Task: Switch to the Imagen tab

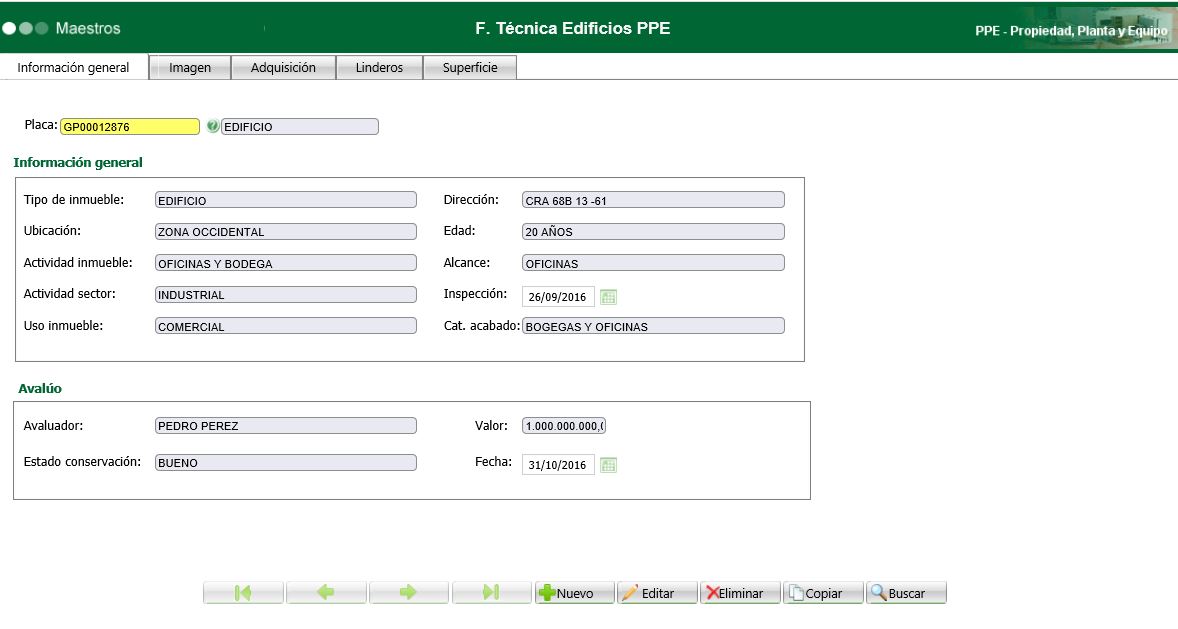Action: click(190, 68)
